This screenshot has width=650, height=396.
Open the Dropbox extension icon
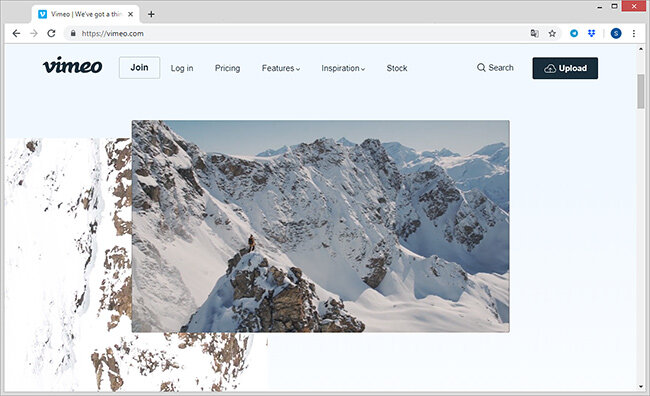[x=592, y=34]
